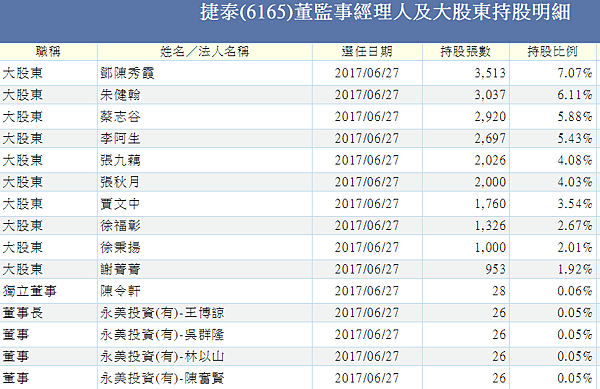The width and height of the screenshot is (600, 389).
Task: Select shareholder name 徐福彰
Action: (120, 226)
